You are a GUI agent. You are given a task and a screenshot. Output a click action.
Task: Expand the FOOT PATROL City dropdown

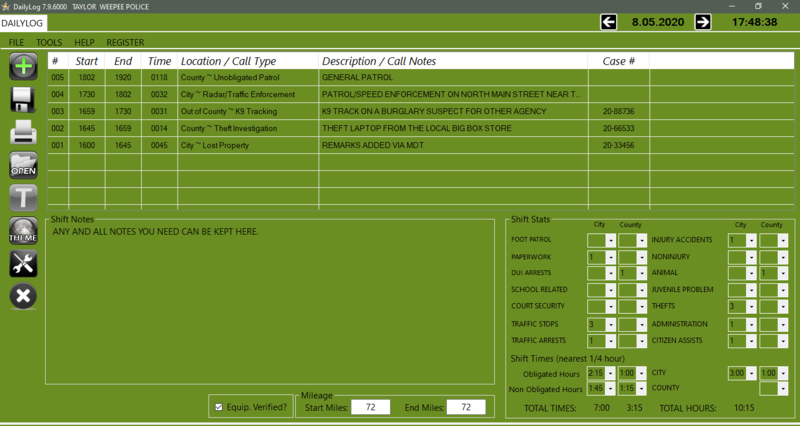tap(611, 240)
